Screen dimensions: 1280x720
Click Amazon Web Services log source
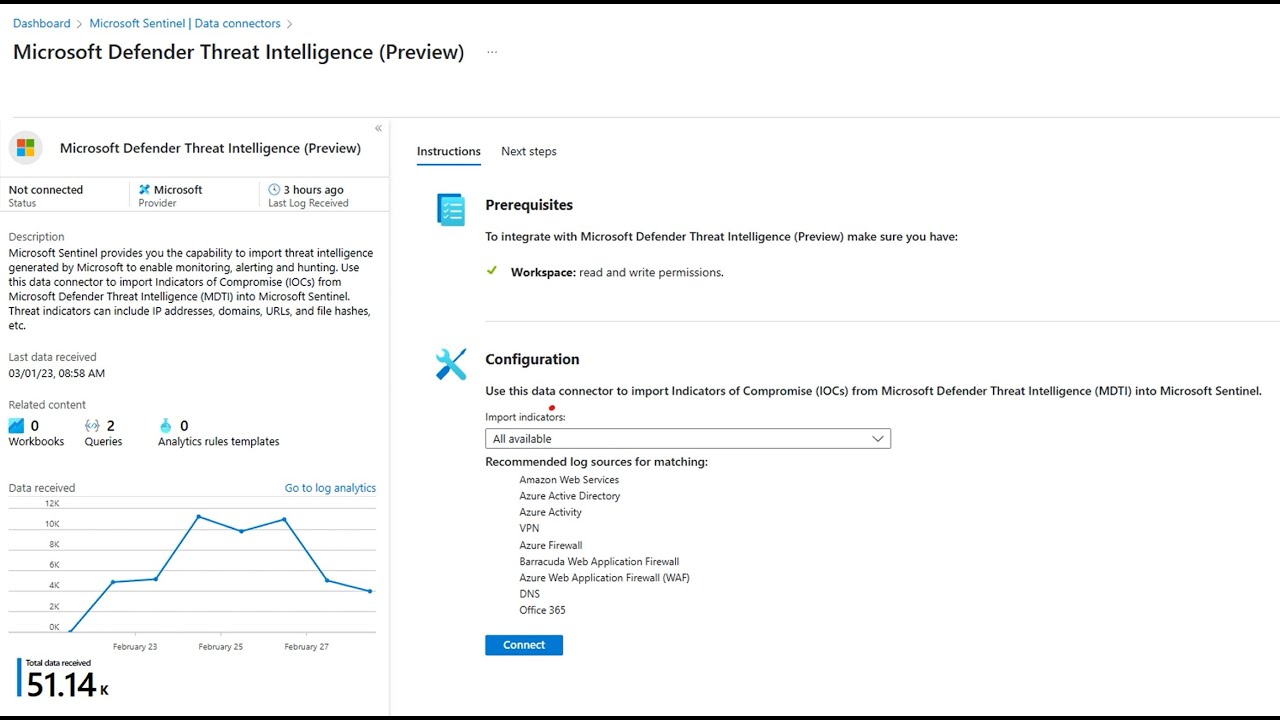(569, 480)
